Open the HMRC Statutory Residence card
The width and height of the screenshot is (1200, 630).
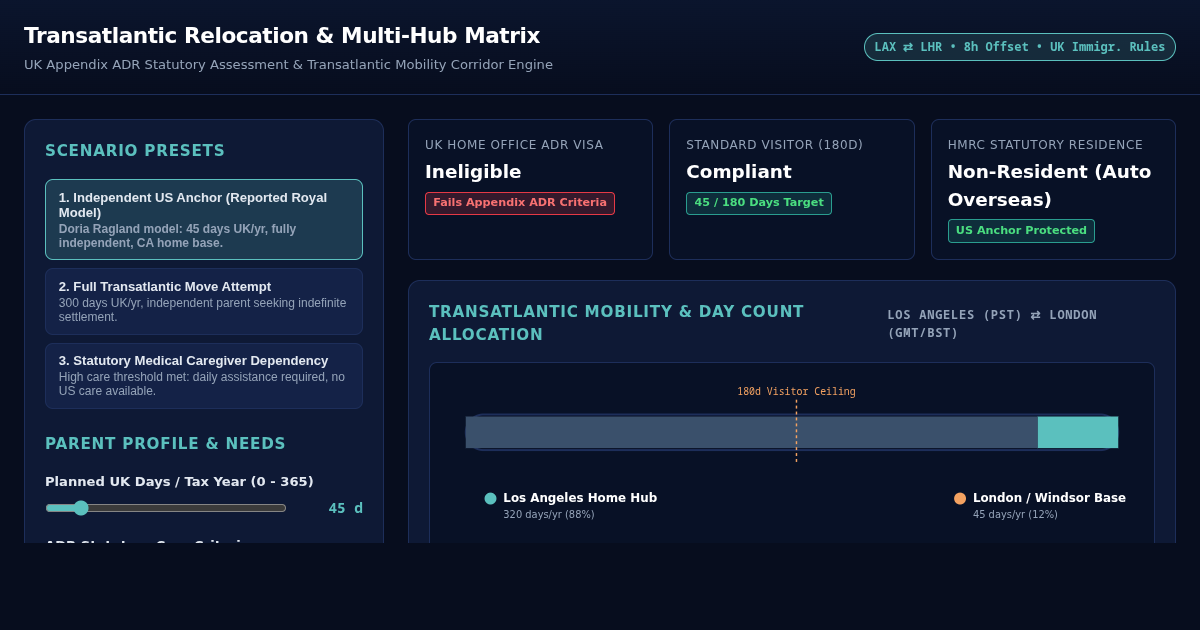(x=1053, y=190)
